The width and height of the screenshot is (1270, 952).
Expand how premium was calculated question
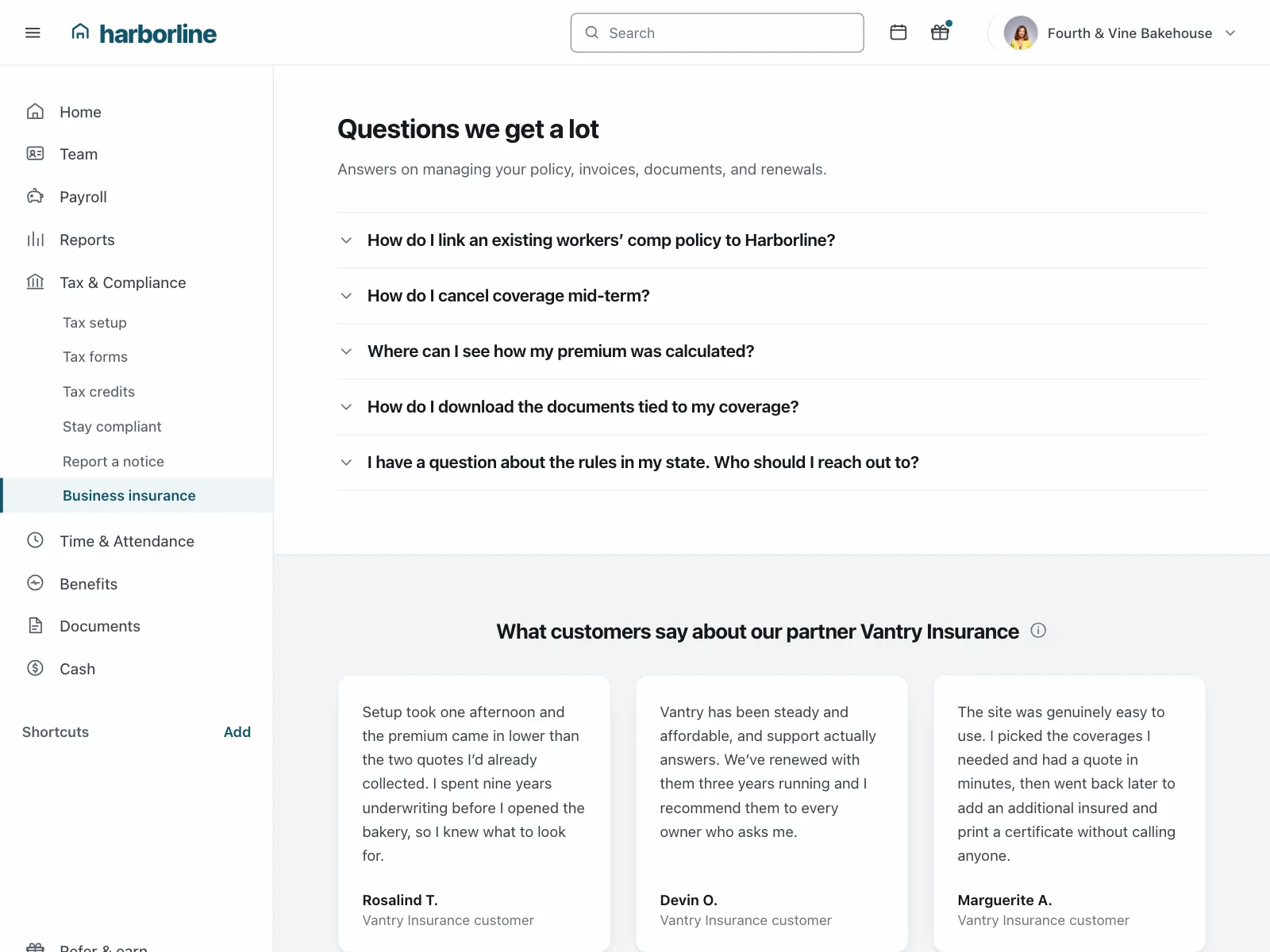tap(772, 351)
